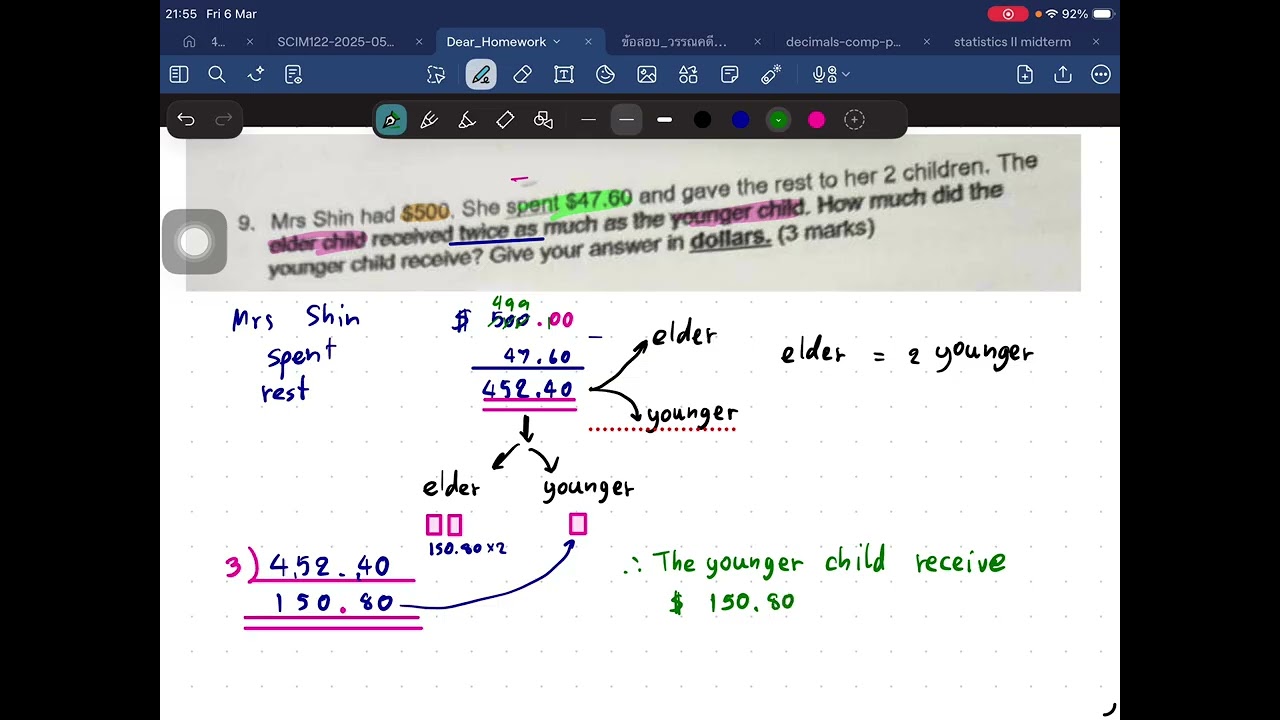
Task: Select the thickest stroke width
Action: click(665, 120)
